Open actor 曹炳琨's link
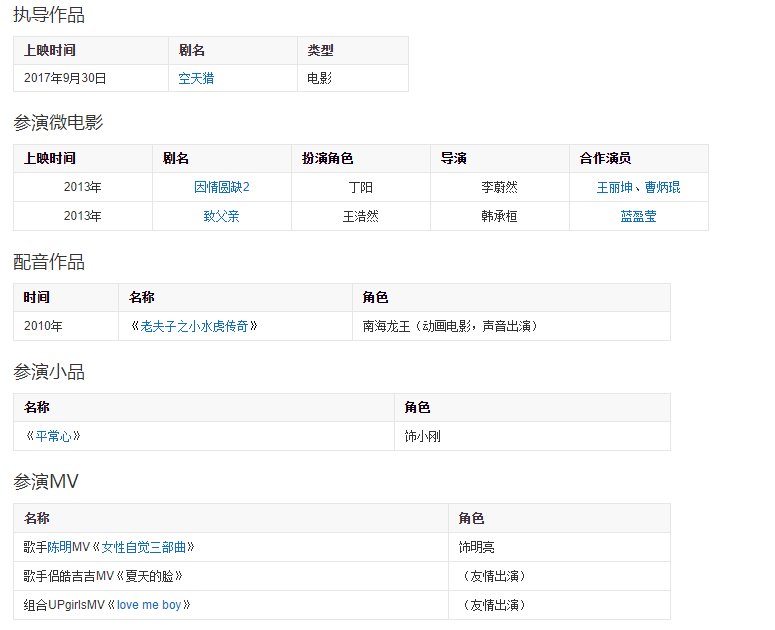This screenshot has width=775, height=630. [662, 187]
